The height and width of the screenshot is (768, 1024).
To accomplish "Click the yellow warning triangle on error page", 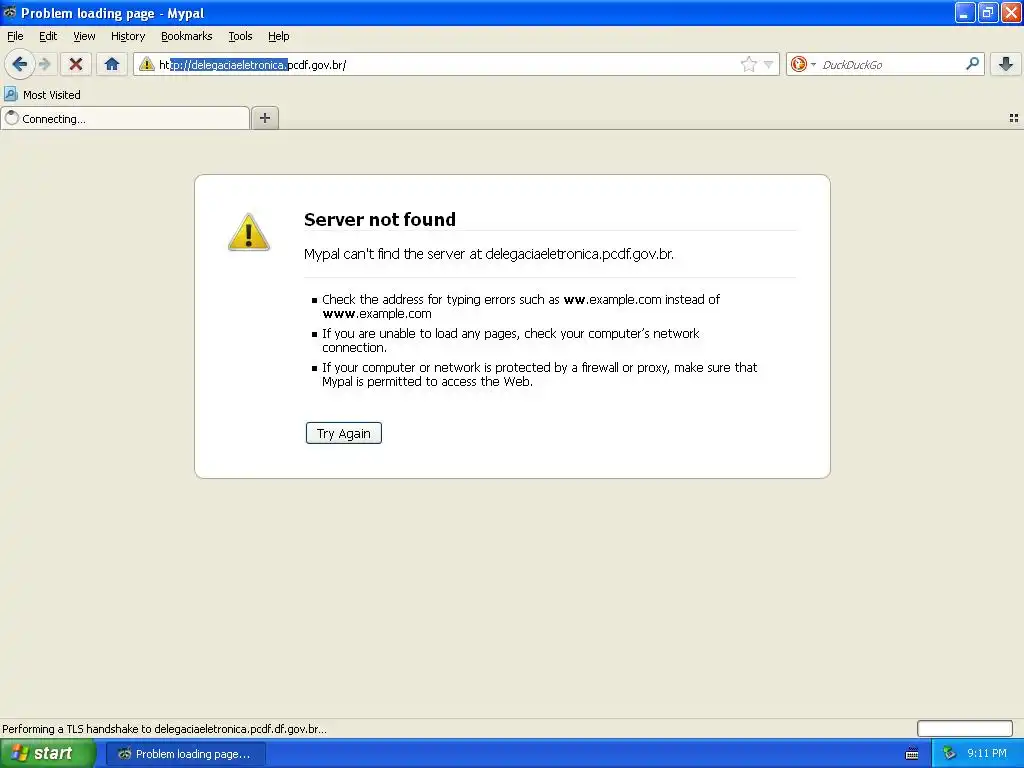I will click(x=249, y=232).
